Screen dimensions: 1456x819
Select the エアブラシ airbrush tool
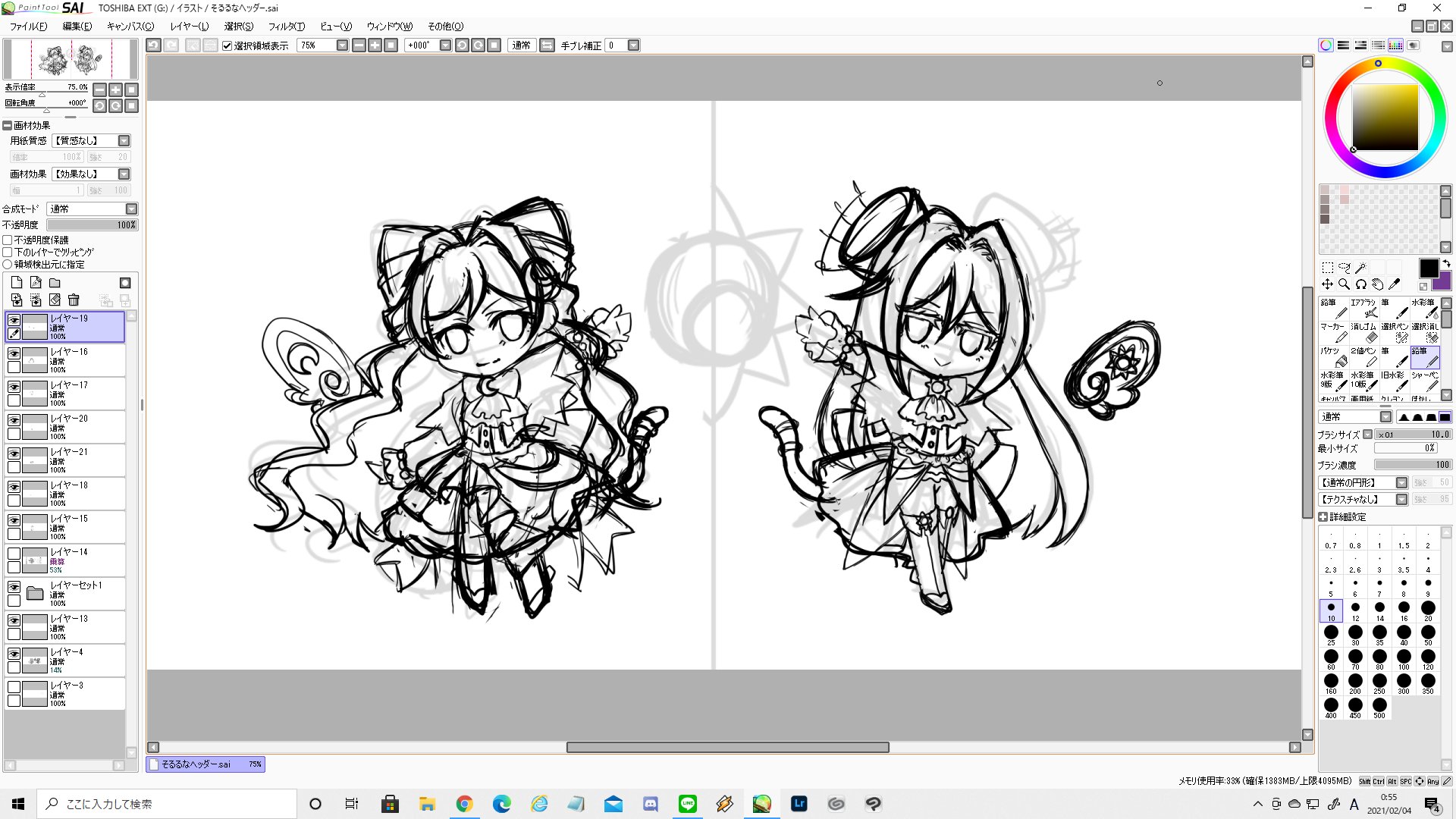pos(1363,308)
